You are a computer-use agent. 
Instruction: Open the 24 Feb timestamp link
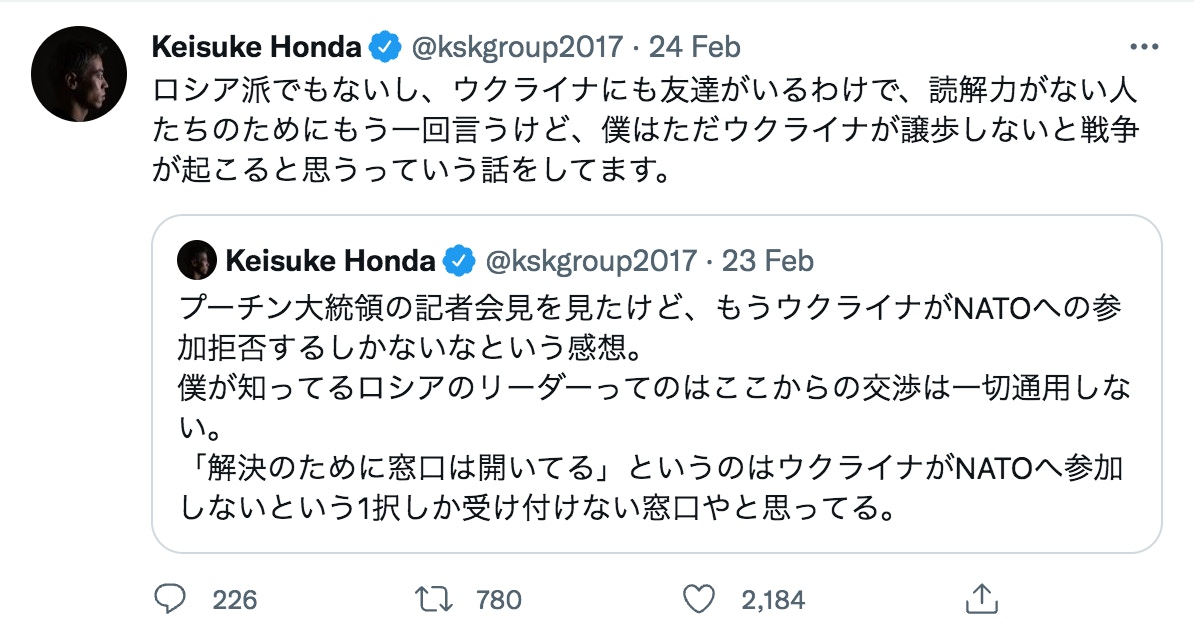[695, 47]
